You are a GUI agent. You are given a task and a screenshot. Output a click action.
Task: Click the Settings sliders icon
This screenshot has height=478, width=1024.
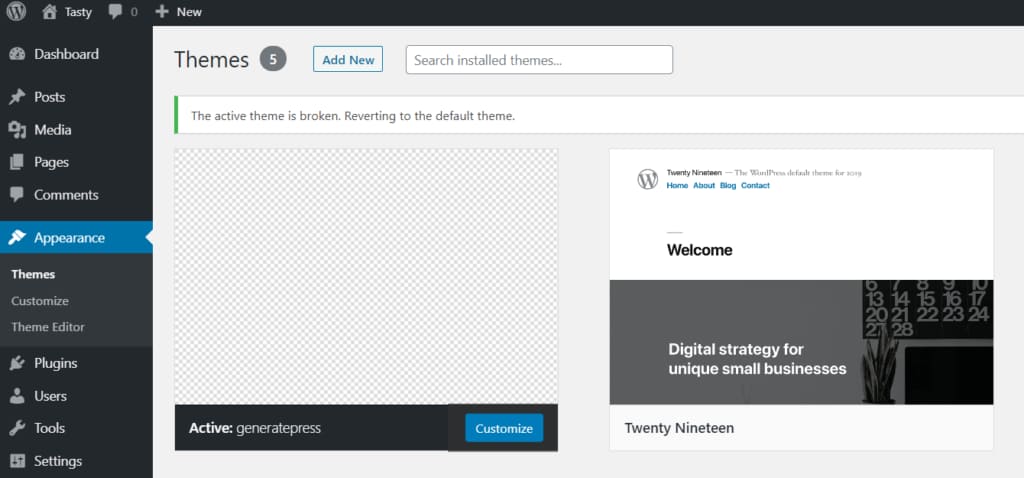click(17, 461)
